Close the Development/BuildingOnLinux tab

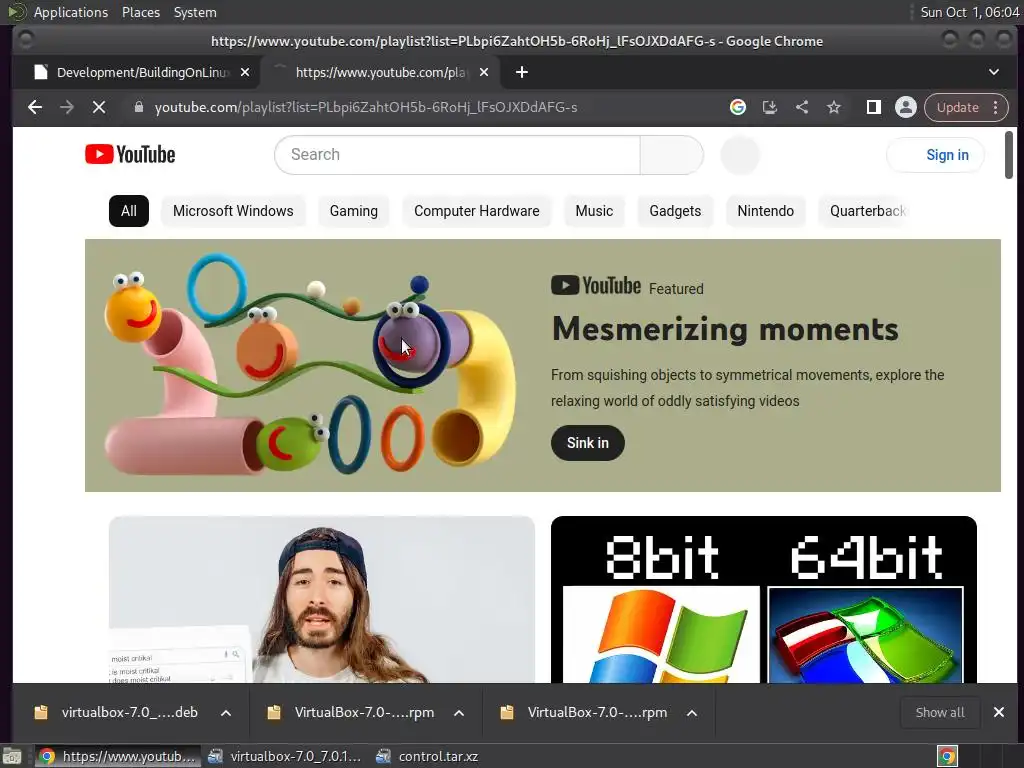245,72
